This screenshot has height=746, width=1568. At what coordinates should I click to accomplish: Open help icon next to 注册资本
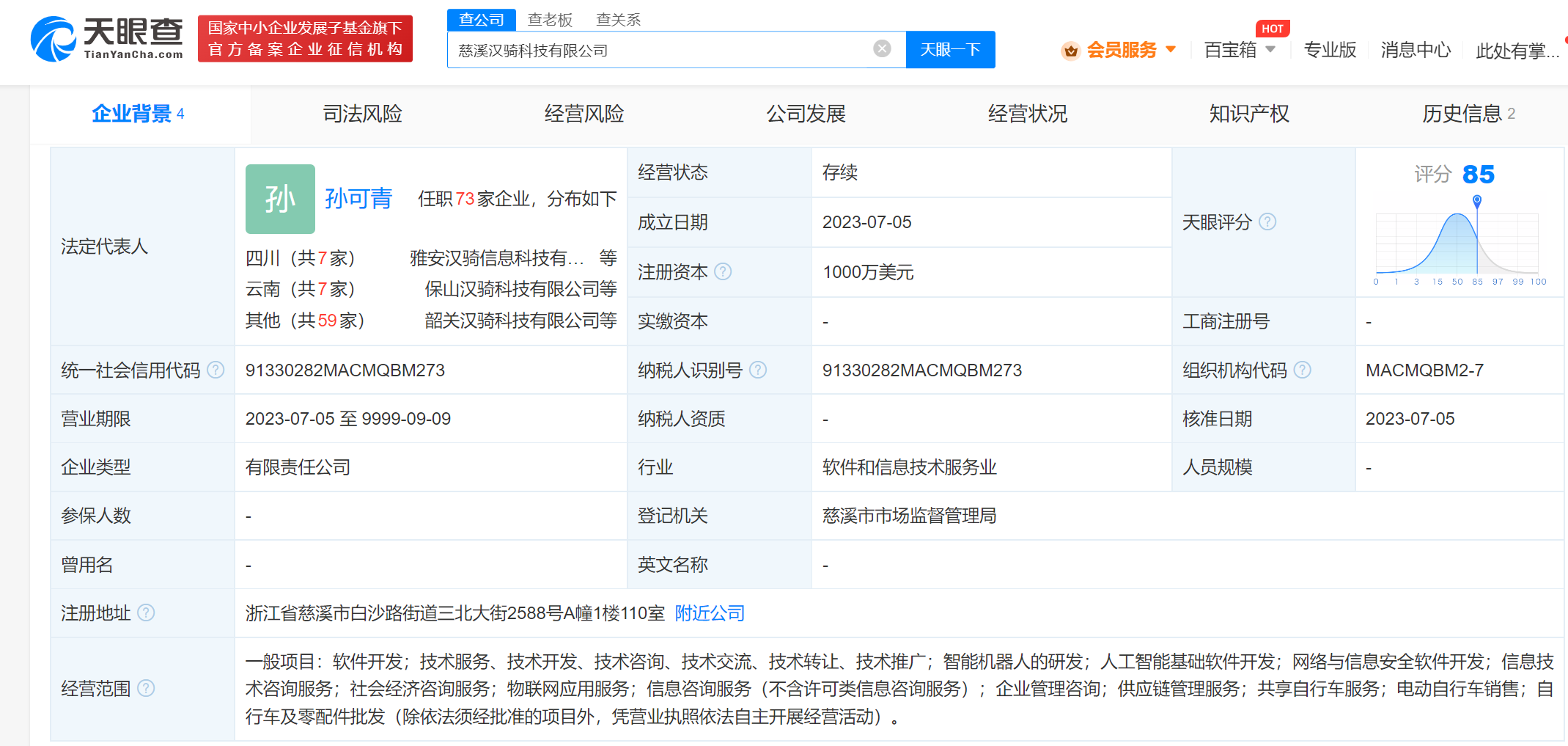[723, 272]
